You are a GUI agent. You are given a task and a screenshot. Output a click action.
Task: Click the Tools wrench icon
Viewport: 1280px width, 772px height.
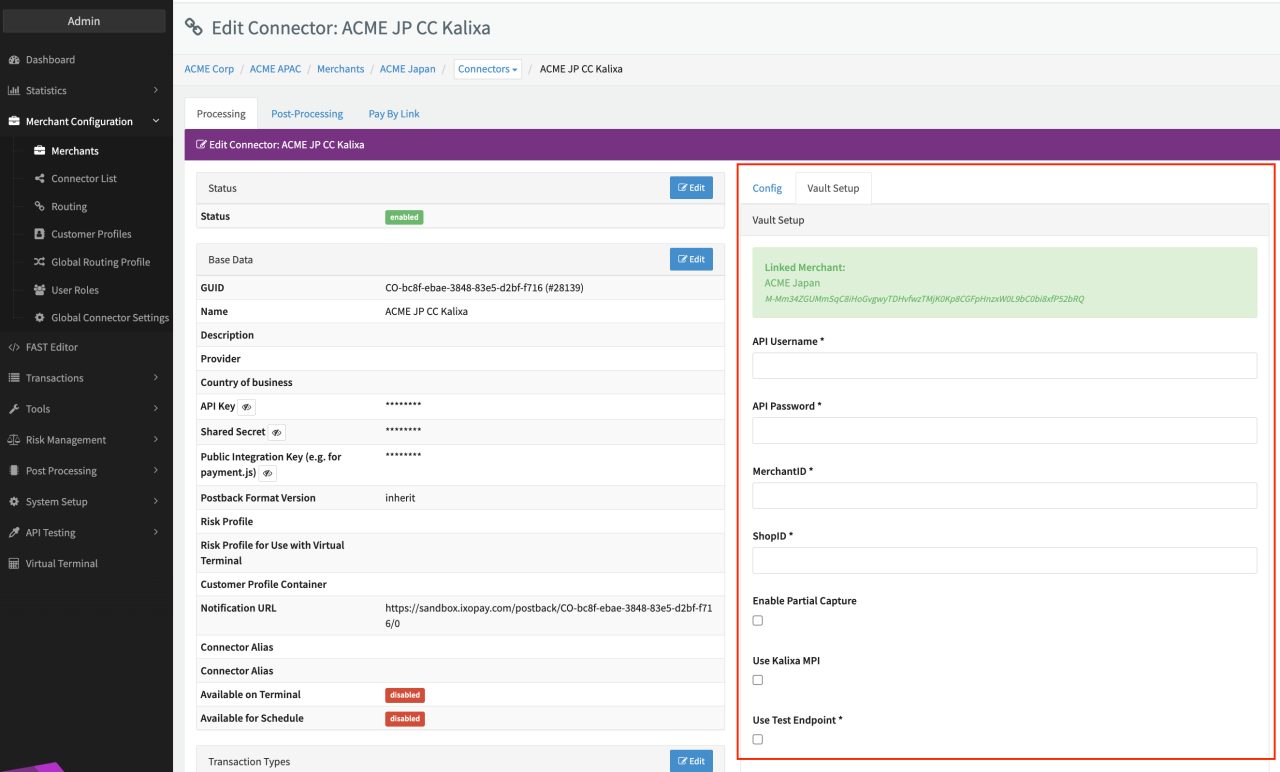click(x=14, y=409)
